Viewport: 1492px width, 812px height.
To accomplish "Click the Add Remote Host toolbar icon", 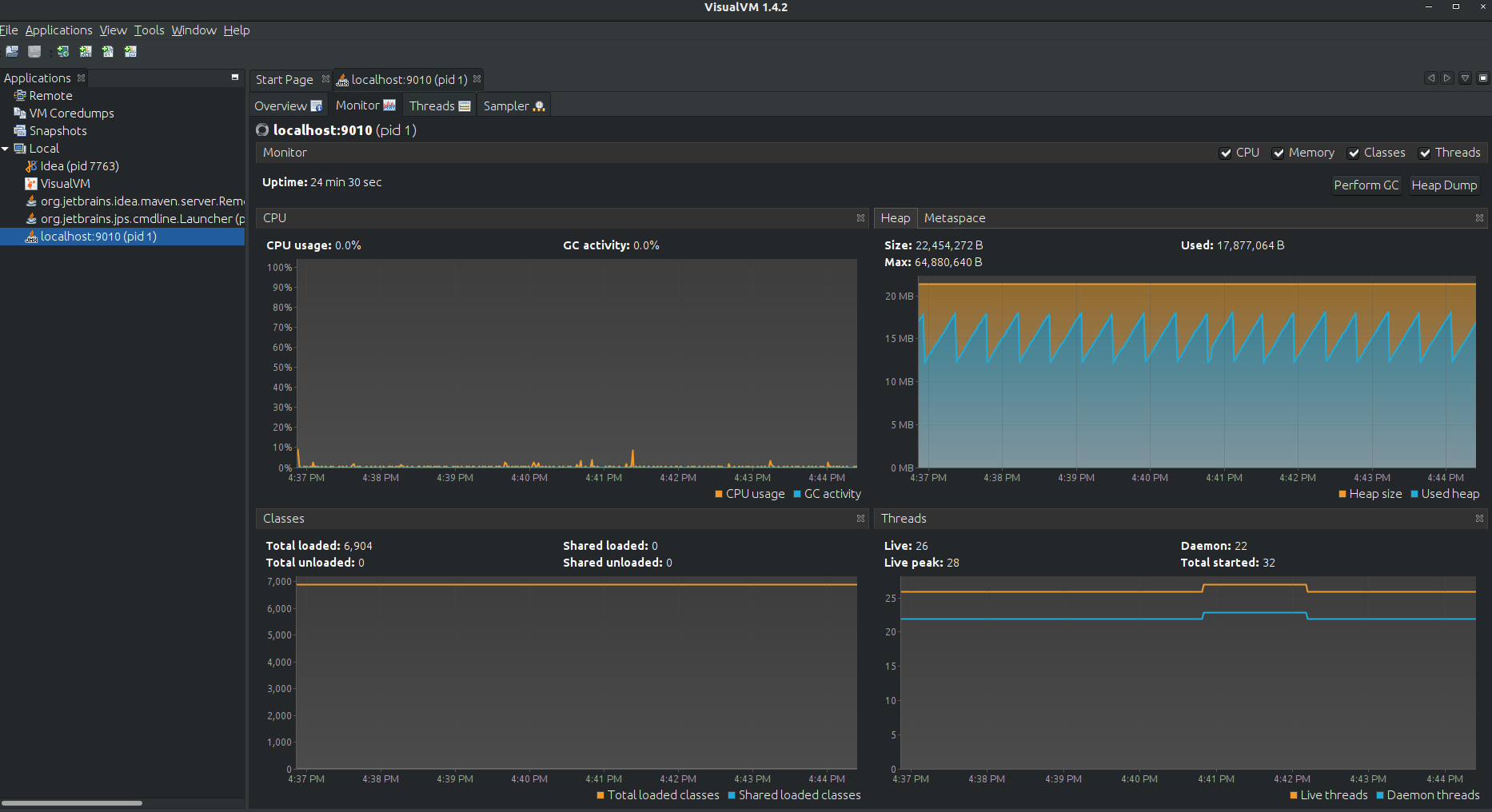I will point(63,51).
